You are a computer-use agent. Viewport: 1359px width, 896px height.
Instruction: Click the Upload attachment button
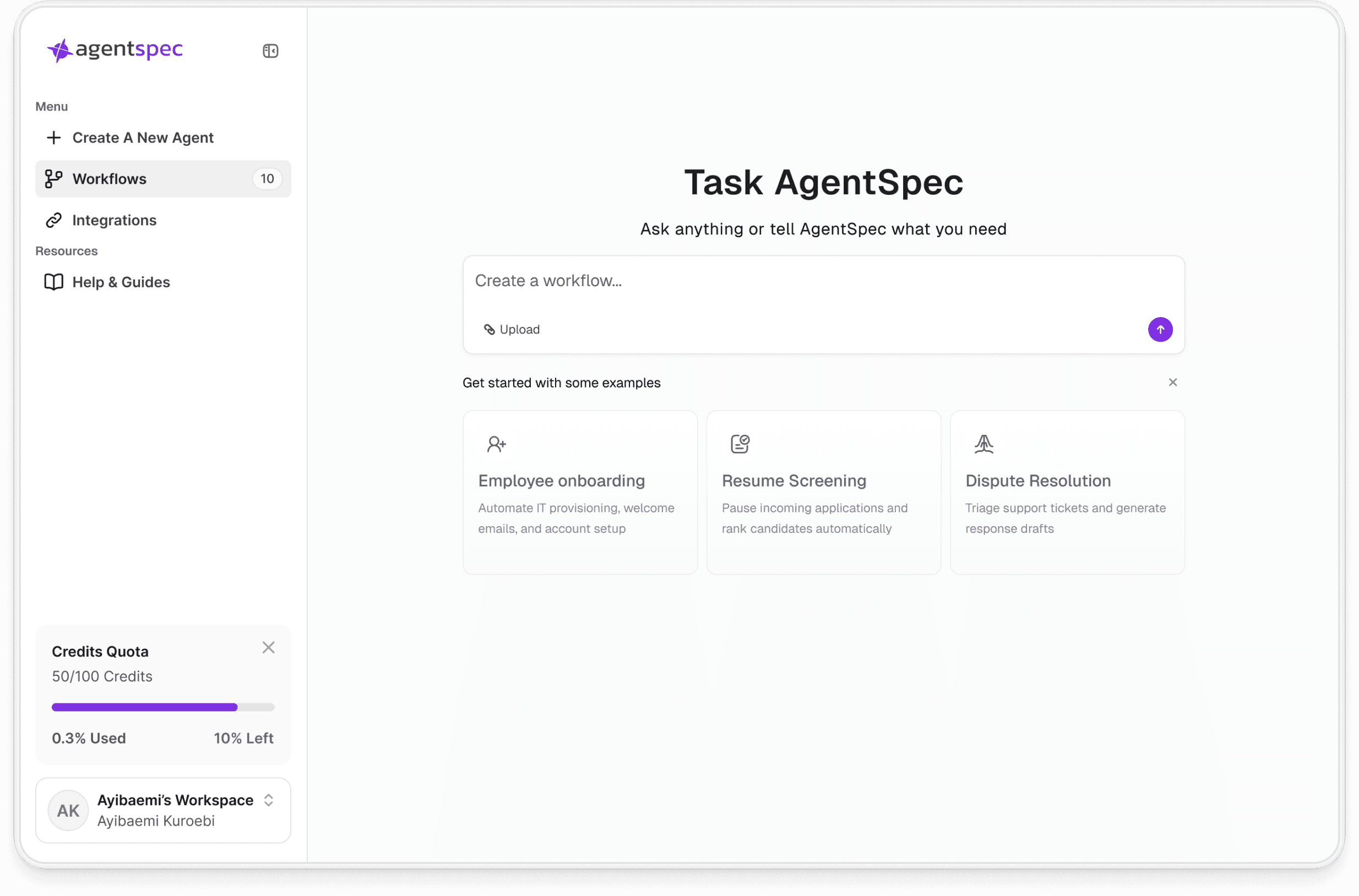click(512, 330)
